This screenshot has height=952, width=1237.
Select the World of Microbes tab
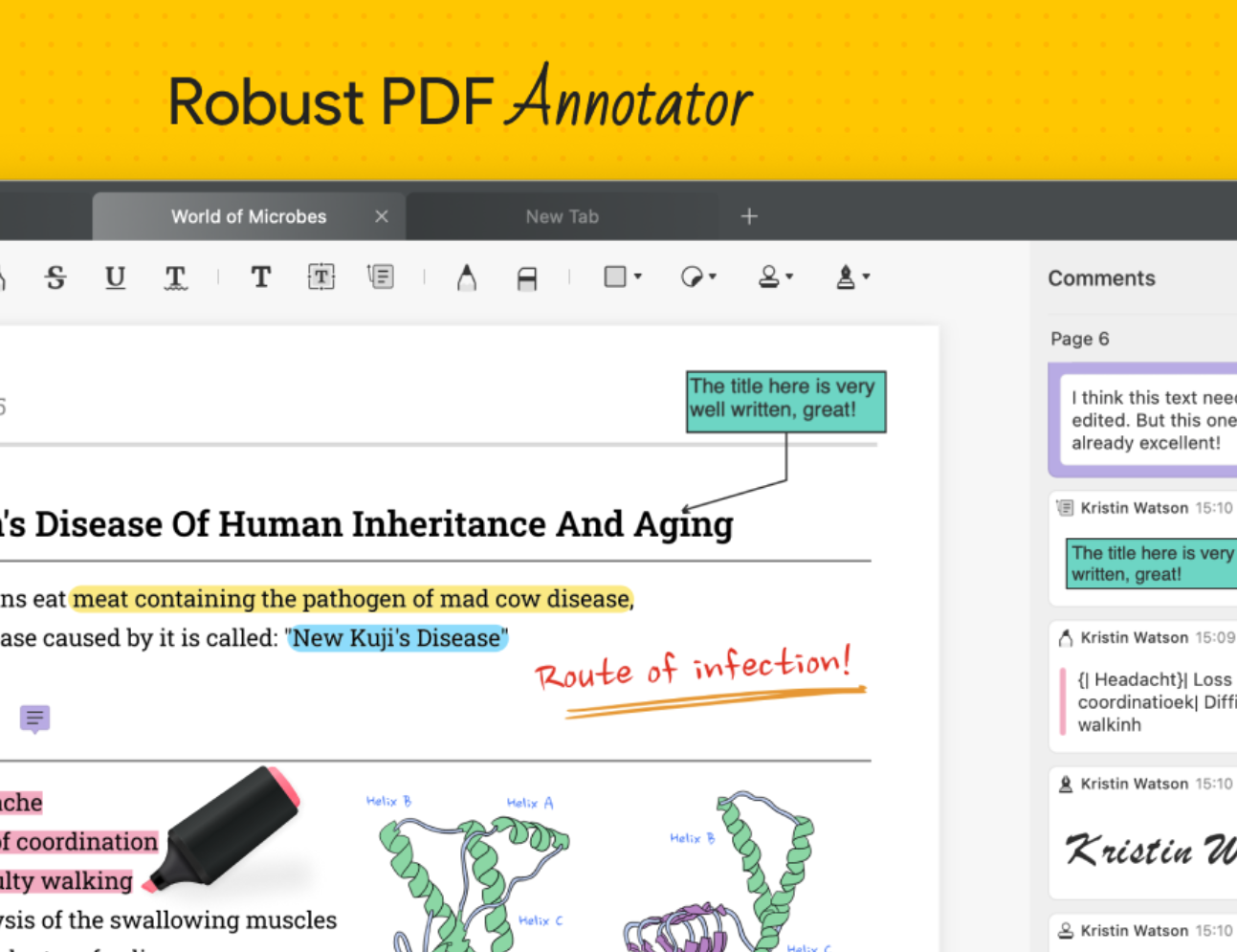pyautogui.click(x=248, y=217)
